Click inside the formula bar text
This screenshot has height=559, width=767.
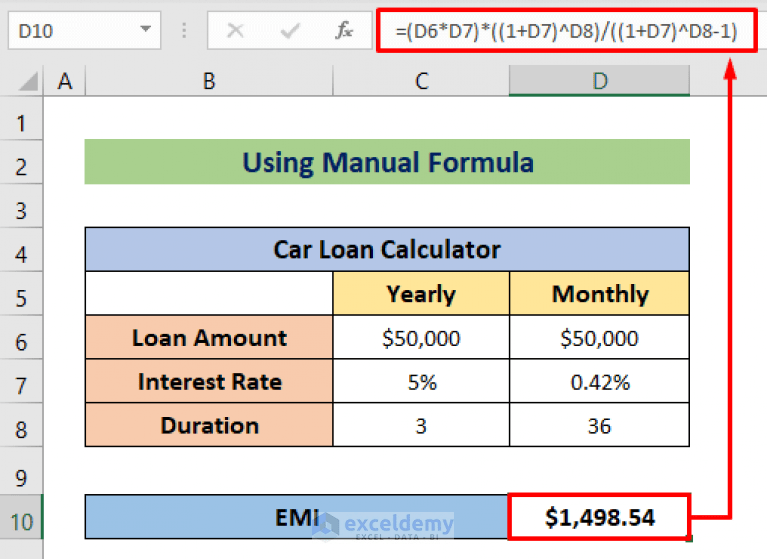point(566,31)
